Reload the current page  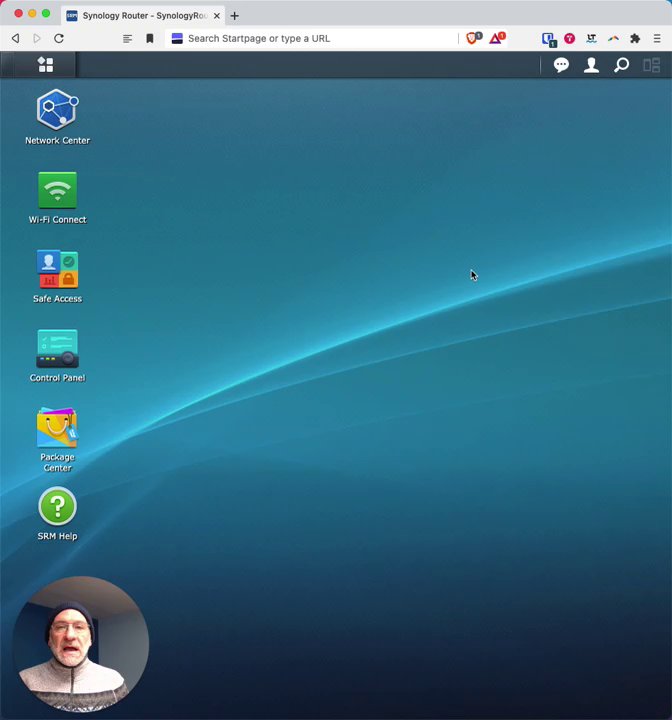(59, 39)
